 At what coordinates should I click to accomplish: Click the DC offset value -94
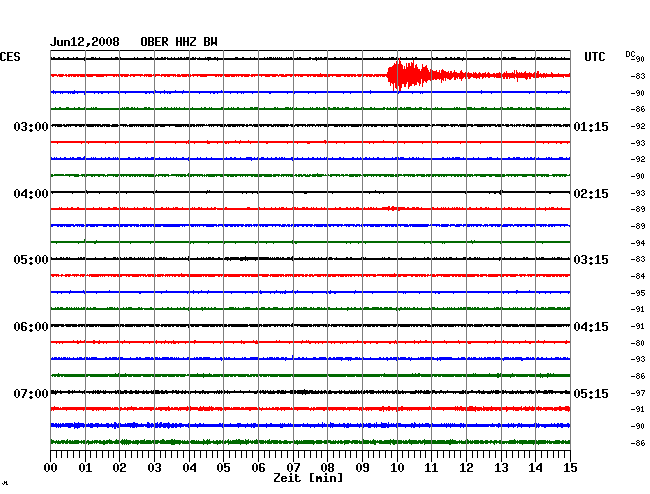click(x=638, y=243)
